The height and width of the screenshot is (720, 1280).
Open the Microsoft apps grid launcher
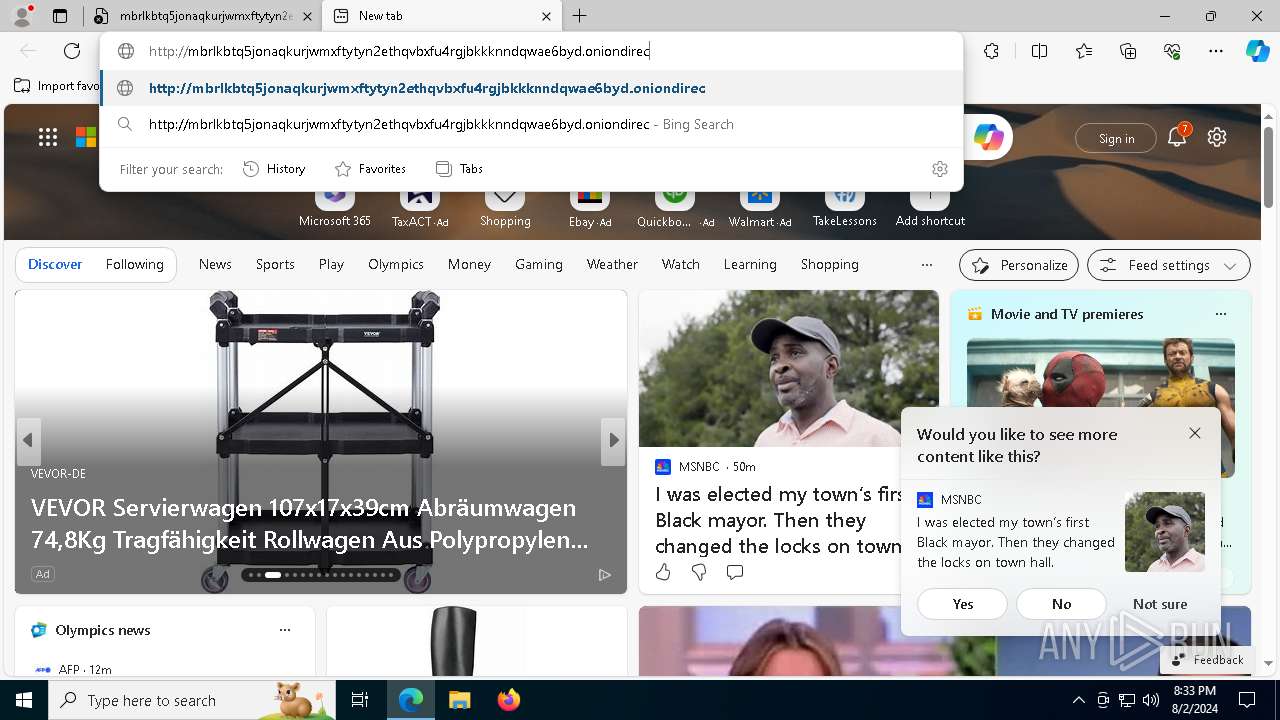[x=47, y=138]
